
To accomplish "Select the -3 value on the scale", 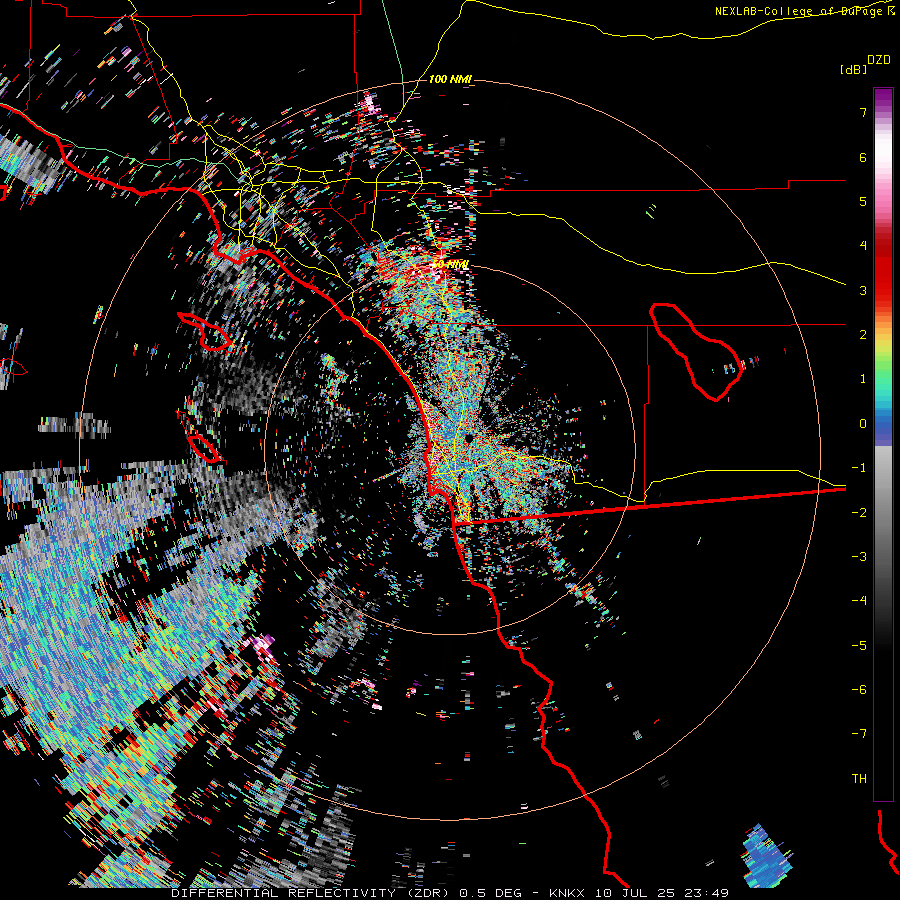I will click(x=859, y=556).
